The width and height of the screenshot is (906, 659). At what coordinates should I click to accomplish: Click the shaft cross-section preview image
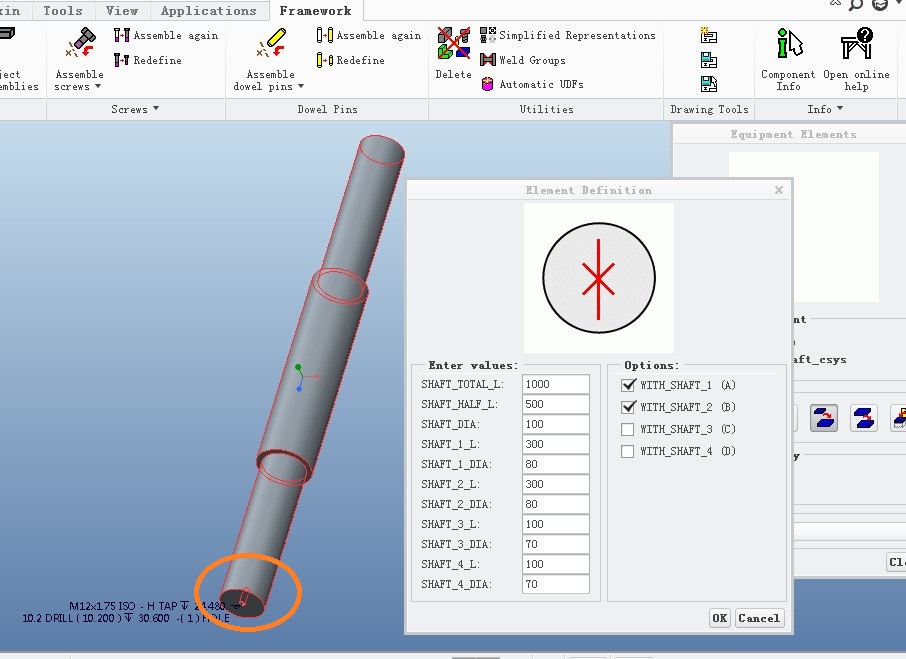point(599,278)
